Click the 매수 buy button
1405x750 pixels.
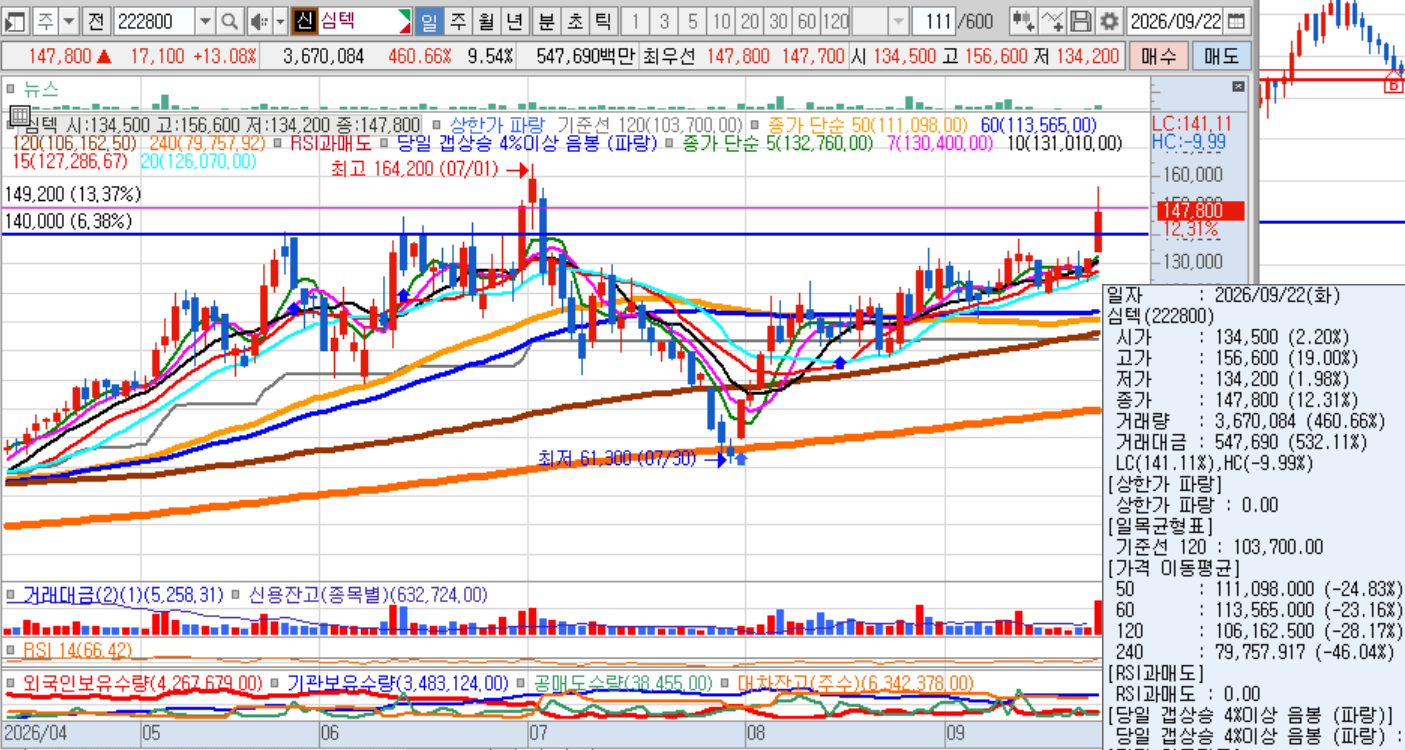[x=1158, y=56]
